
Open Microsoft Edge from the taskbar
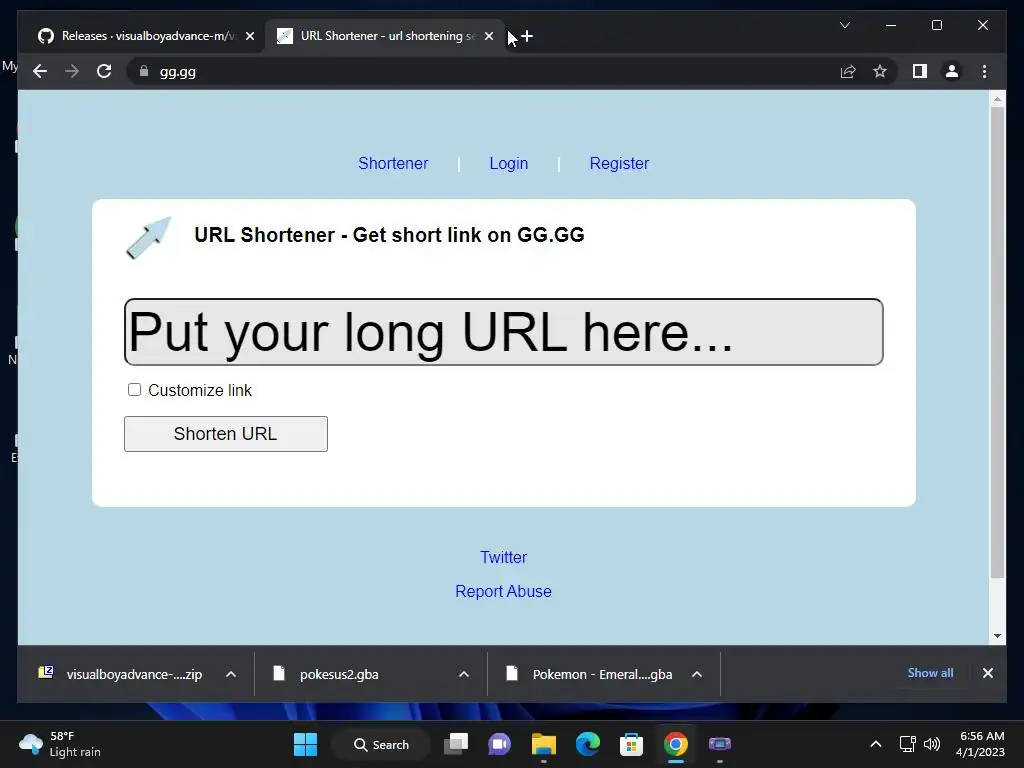pyautogui.click(x=587, y=744)
